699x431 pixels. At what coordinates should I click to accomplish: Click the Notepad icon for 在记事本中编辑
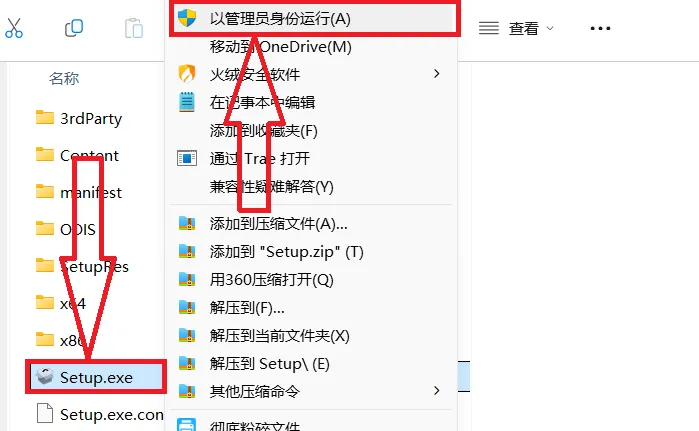[187, 102]
